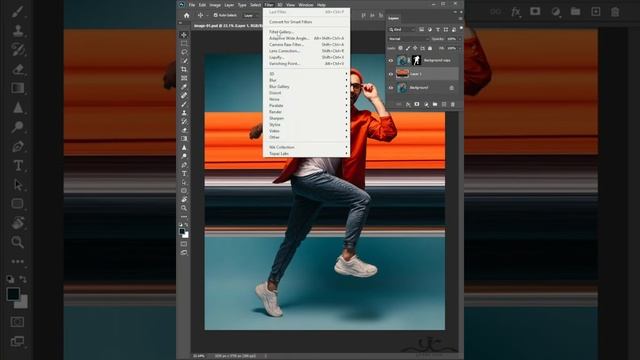Select the Pen tool in the Photoshop tools panel

(184, 164)
